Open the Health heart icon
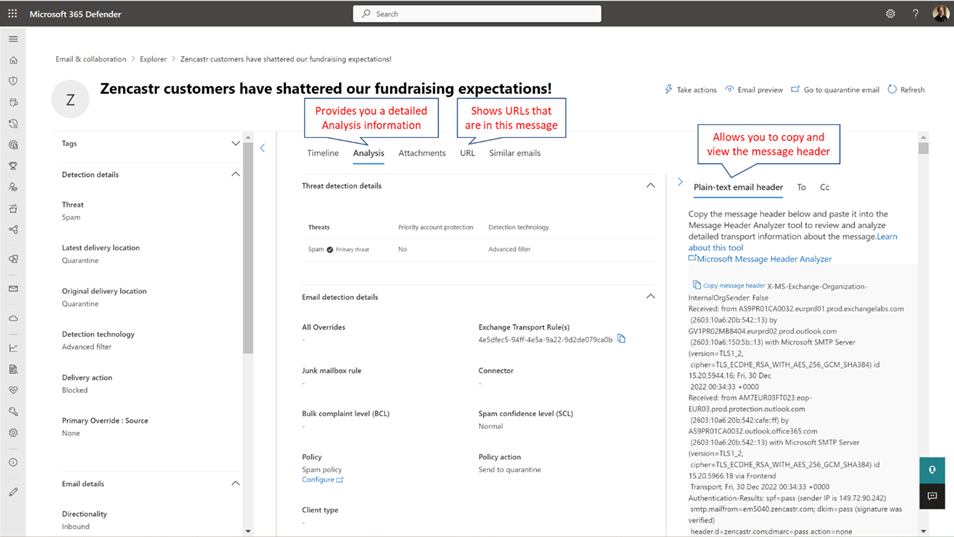Screen dimensions: 954x537 [x=13, y=390]
